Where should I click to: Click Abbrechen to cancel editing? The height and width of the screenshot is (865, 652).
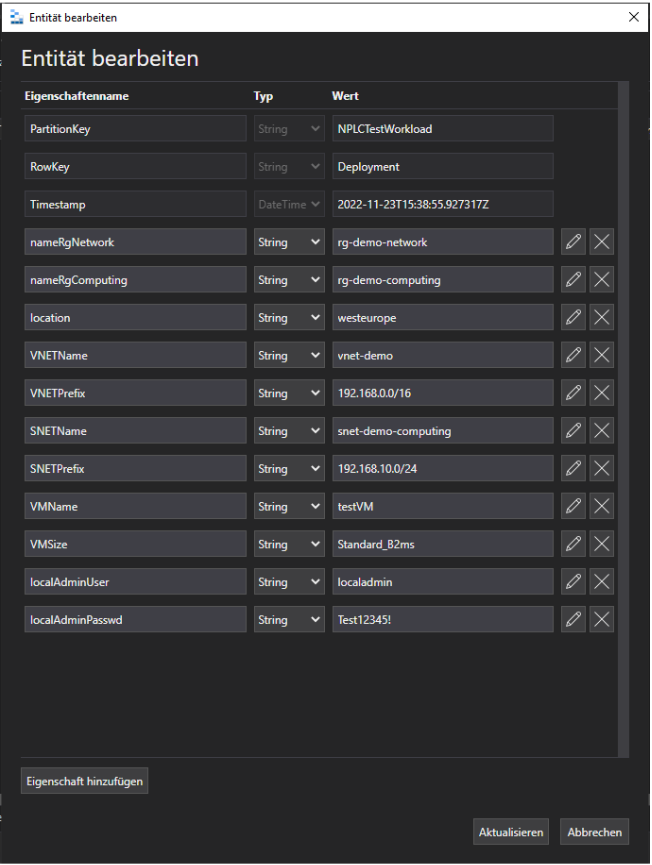click(594, 831)
